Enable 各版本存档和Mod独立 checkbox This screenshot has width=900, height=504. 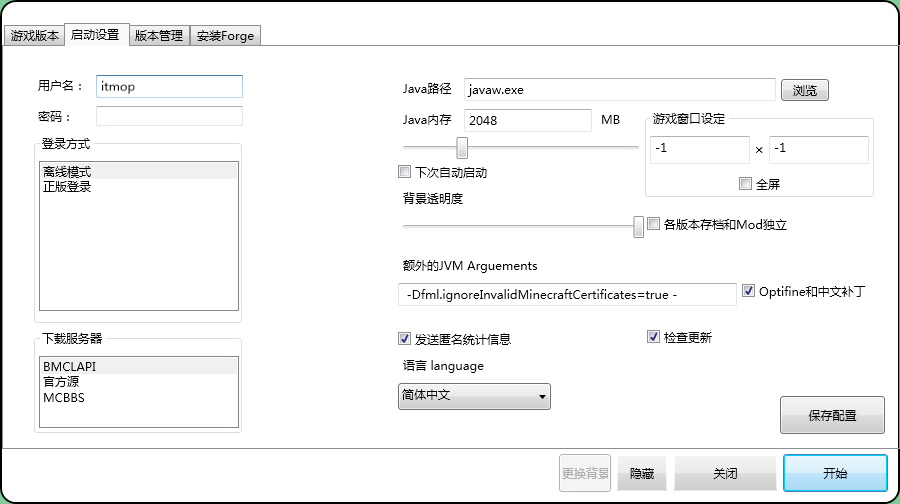[x=654, y=224]
